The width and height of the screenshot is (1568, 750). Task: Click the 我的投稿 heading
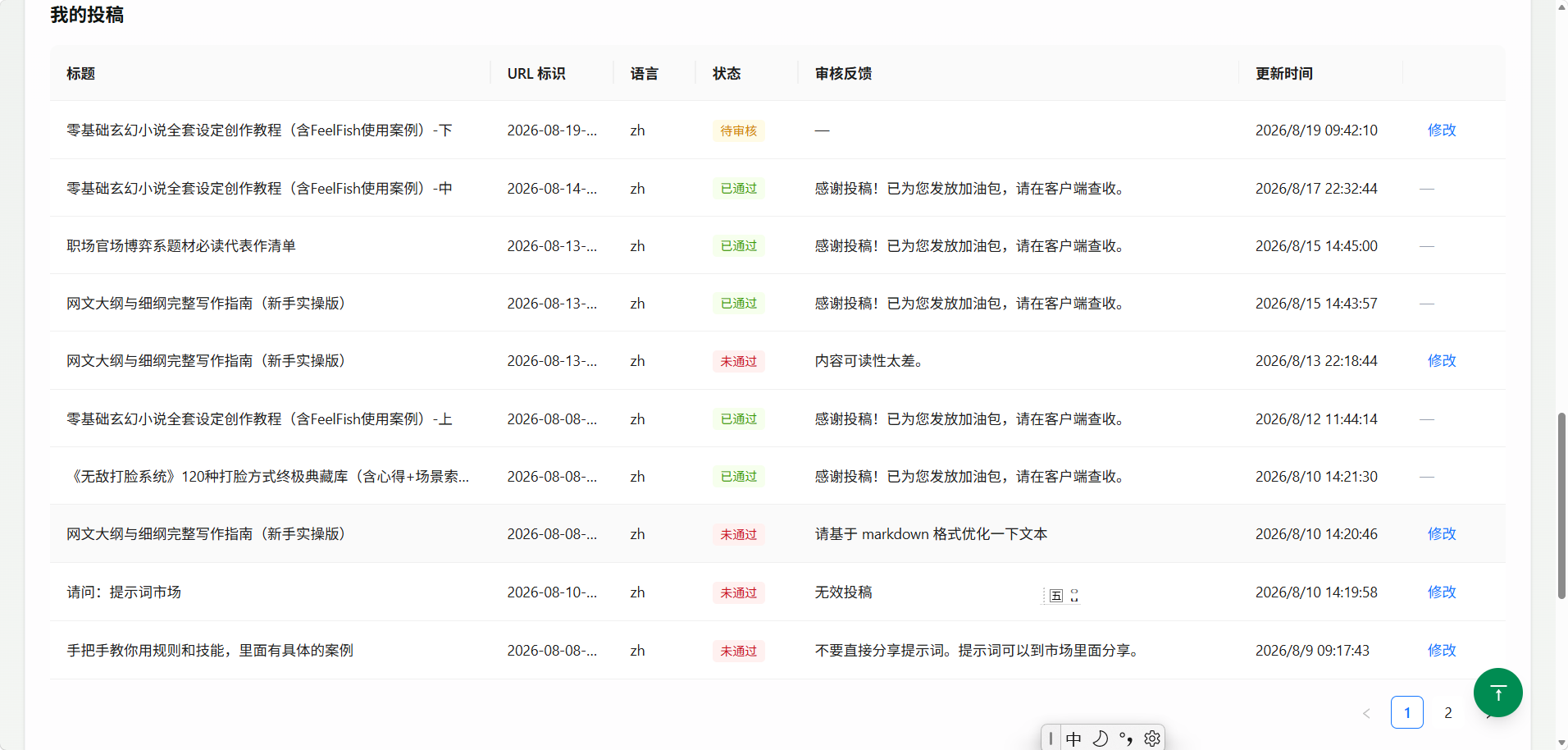87,15
